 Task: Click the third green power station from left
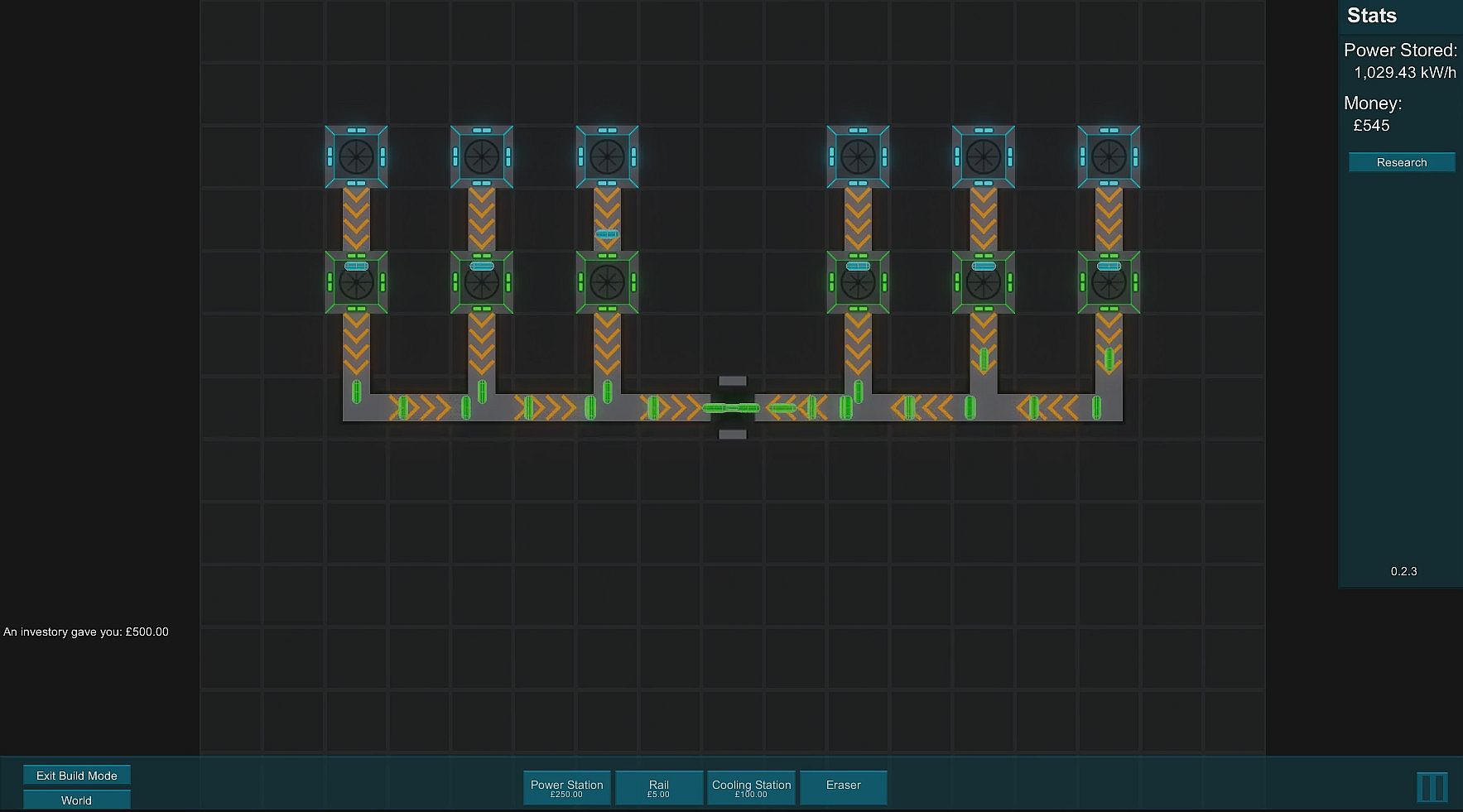click(607, 282)
